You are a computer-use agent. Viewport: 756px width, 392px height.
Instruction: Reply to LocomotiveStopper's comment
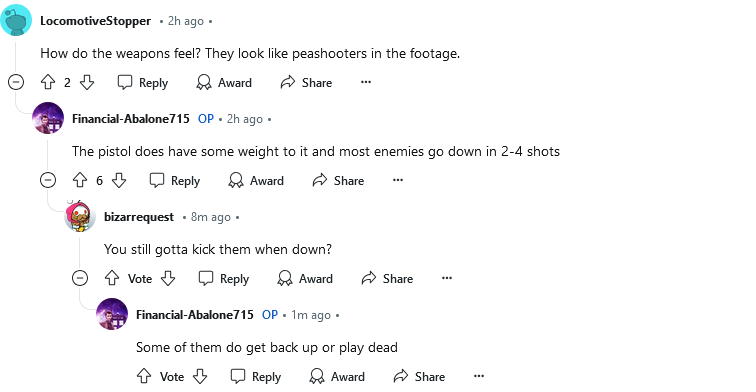[143, 82]
